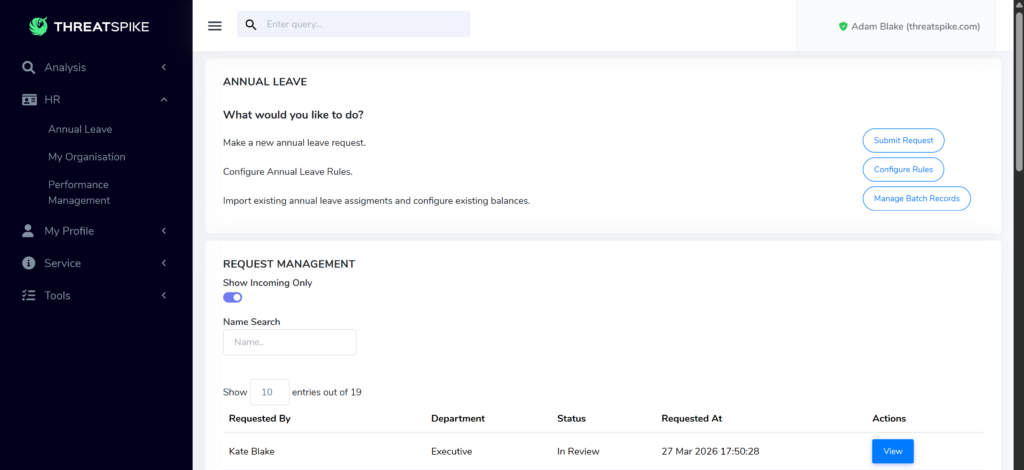Click the Analysis magnifier icon in sidebar
The width and height of the screenshot is (1024, 470).
point(28,67)
